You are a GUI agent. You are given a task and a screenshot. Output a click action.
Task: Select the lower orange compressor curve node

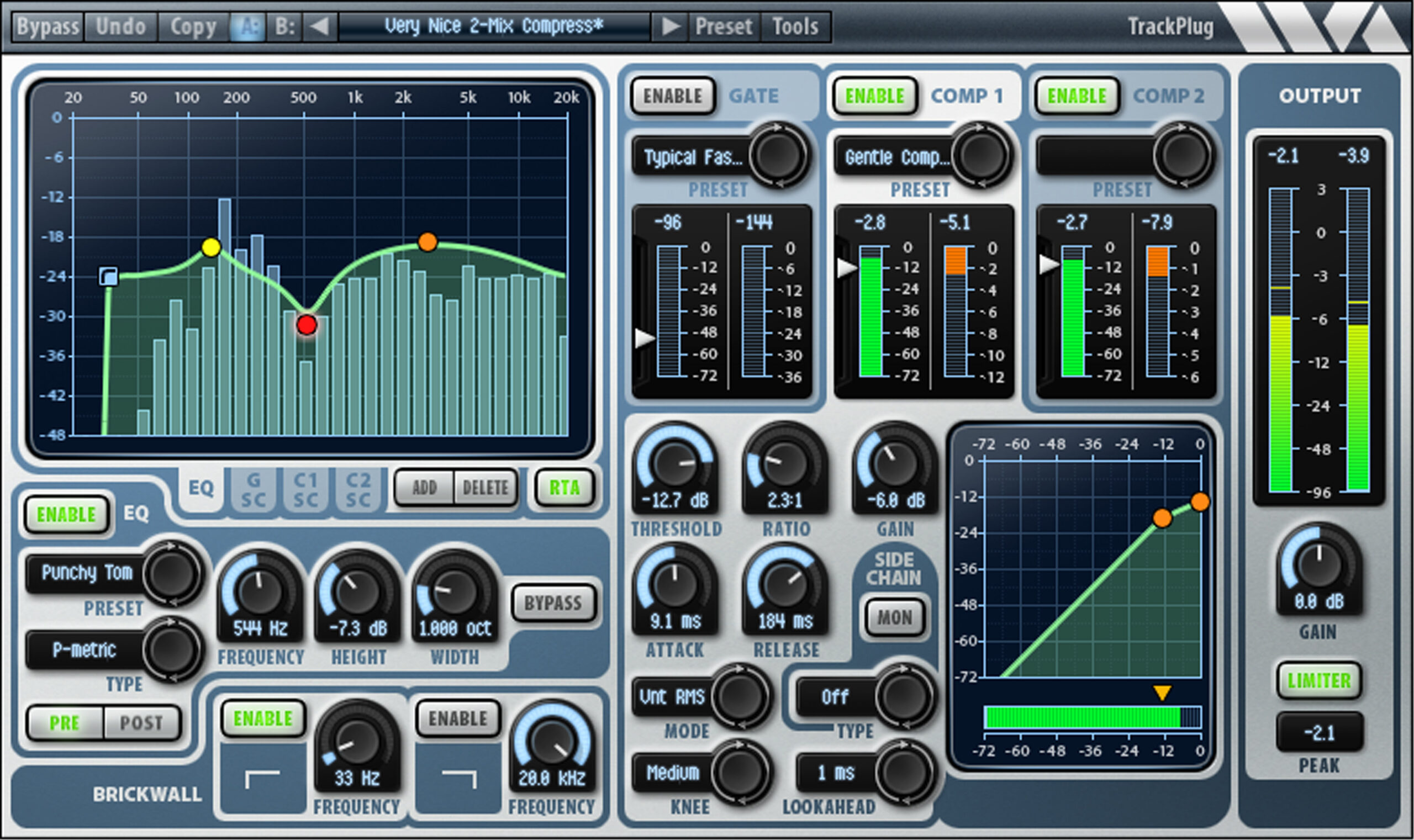point(1162,518)
